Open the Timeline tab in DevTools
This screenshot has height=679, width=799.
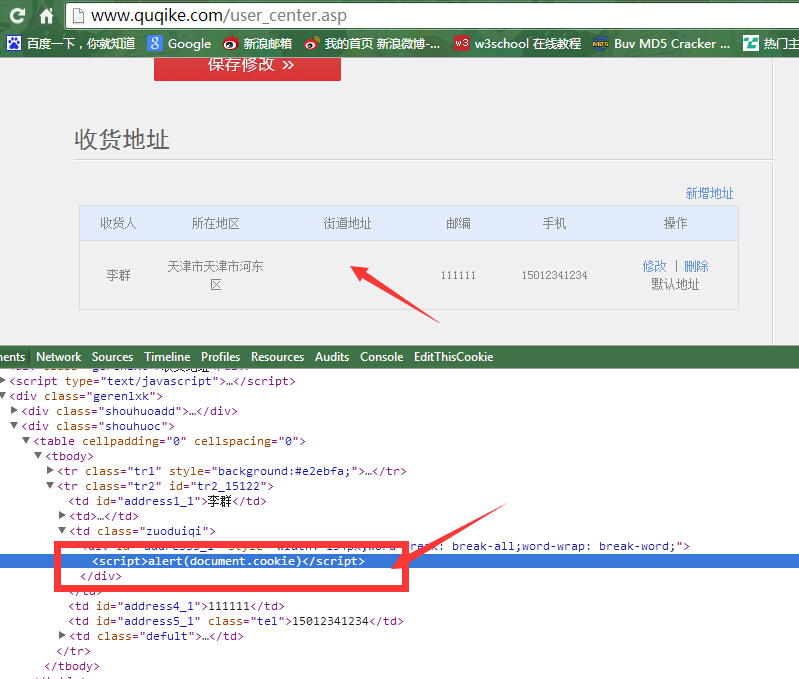coord(167,357)
